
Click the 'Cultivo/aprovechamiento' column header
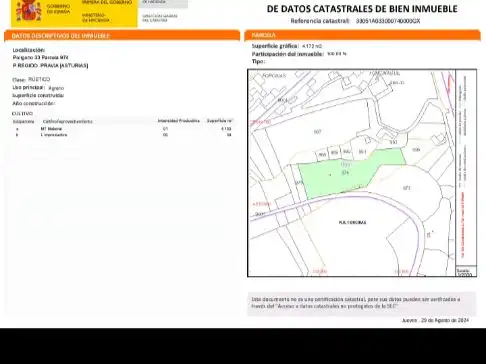coord(68,121)
